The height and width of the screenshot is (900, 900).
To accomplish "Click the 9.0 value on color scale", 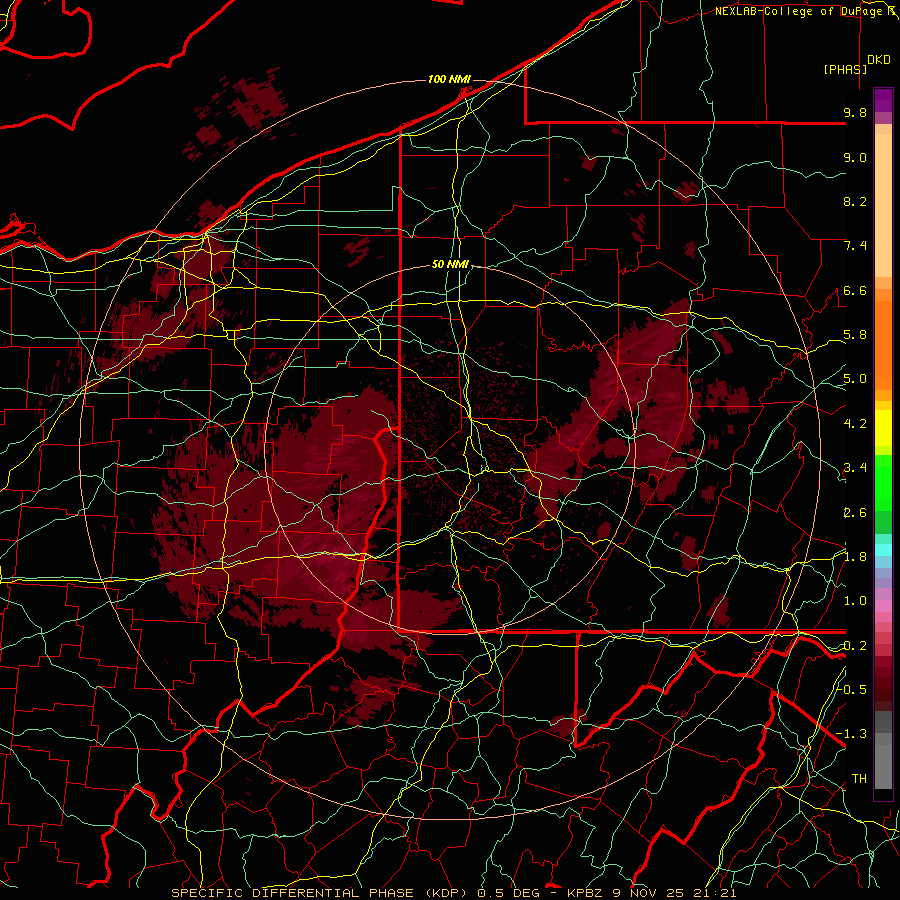I will [x=855, y=157].
